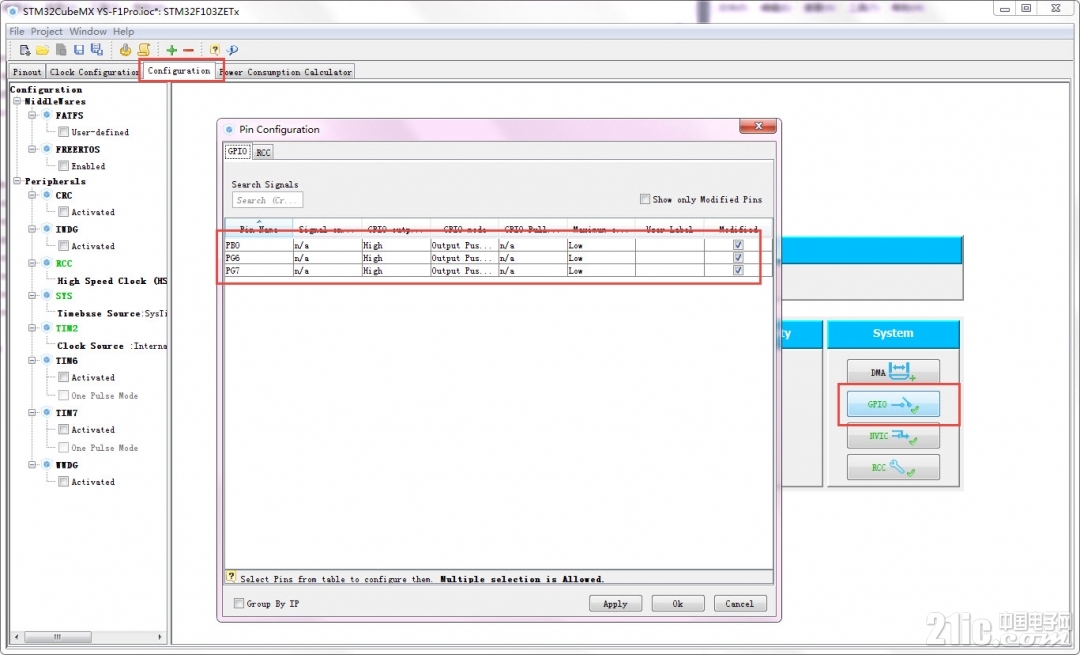Click the Generate Code gear icon
The image size is (1080, 655).
125,50
